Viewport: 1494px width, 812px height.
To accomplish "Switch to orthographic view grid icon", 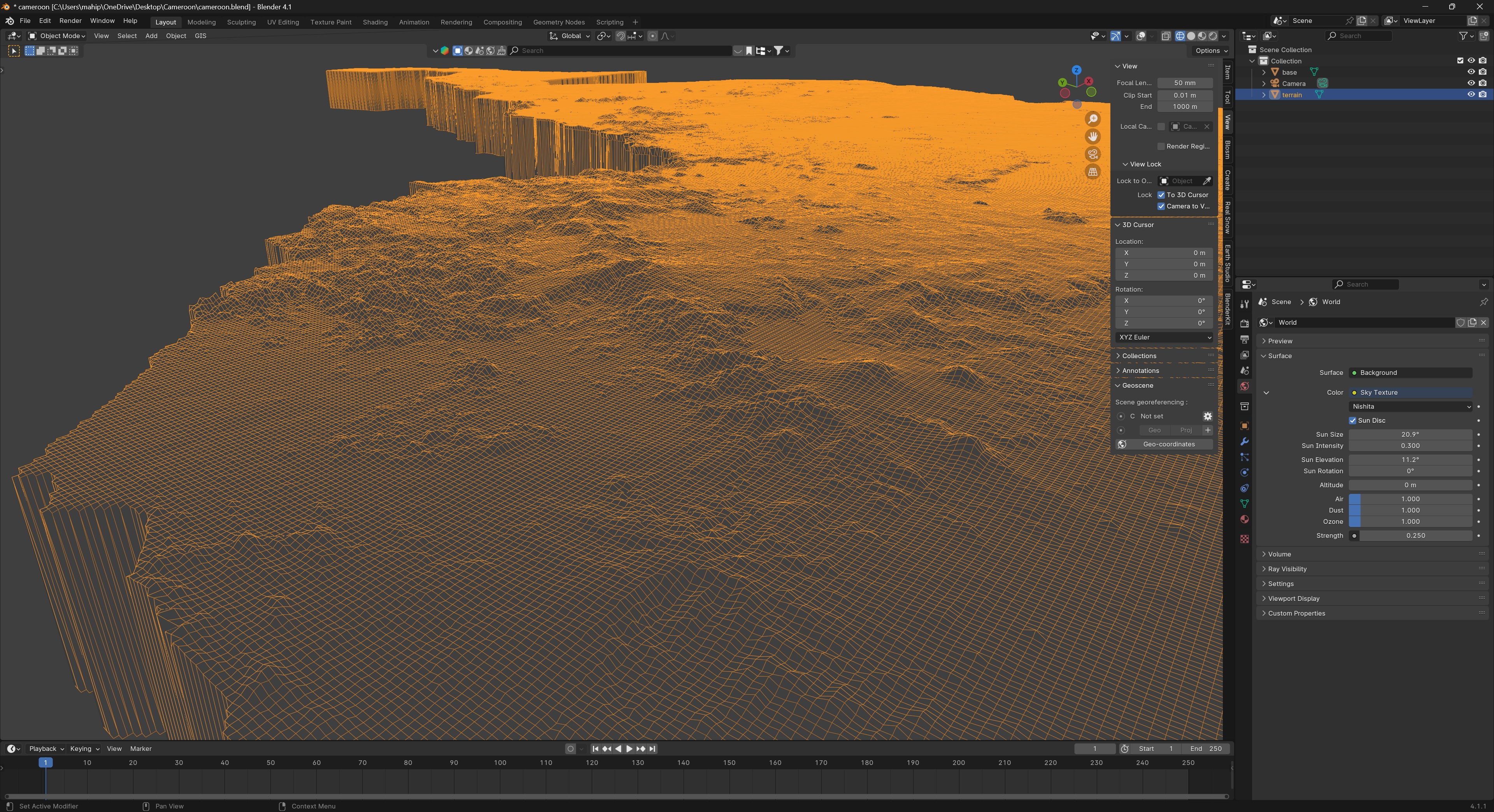I will pyautogui.click(x=1092, y=172).
